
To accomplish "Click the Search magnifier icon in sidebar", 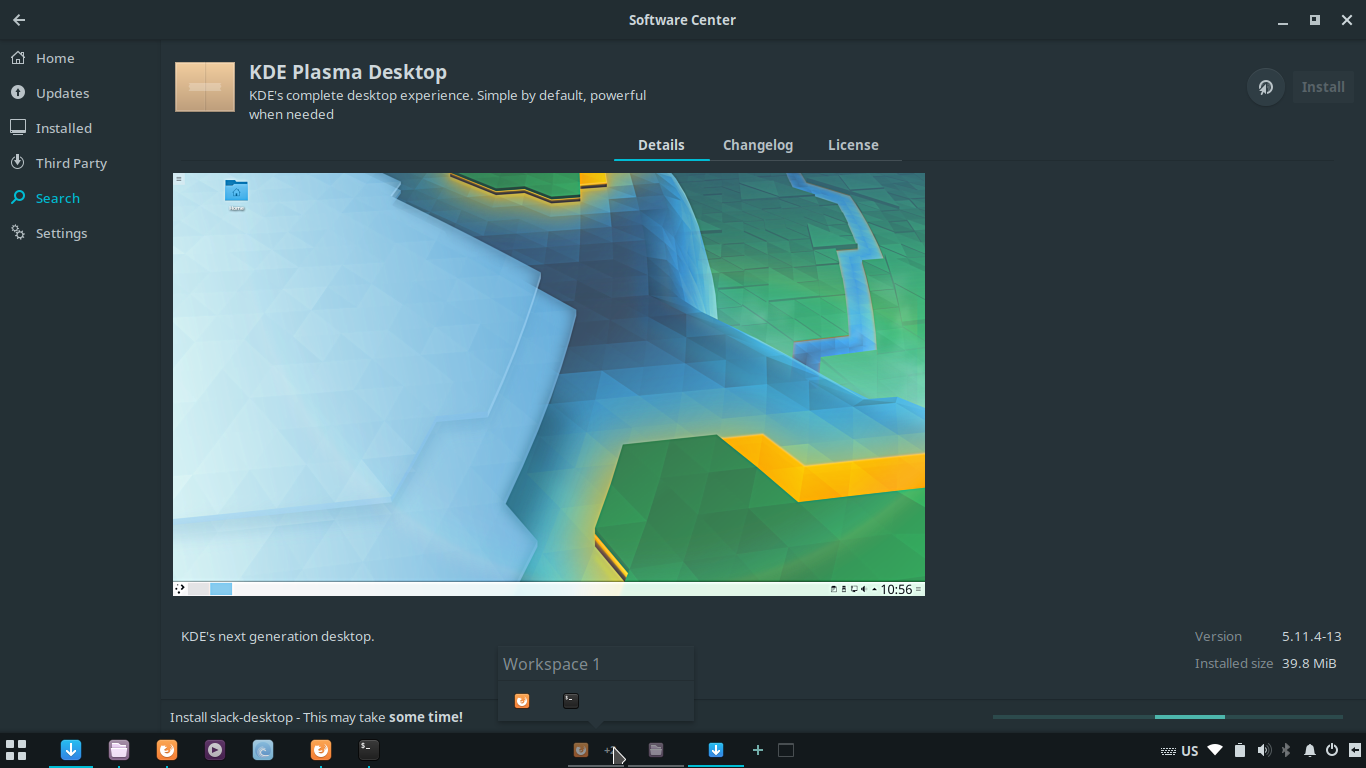I will (x=18, y=198).
